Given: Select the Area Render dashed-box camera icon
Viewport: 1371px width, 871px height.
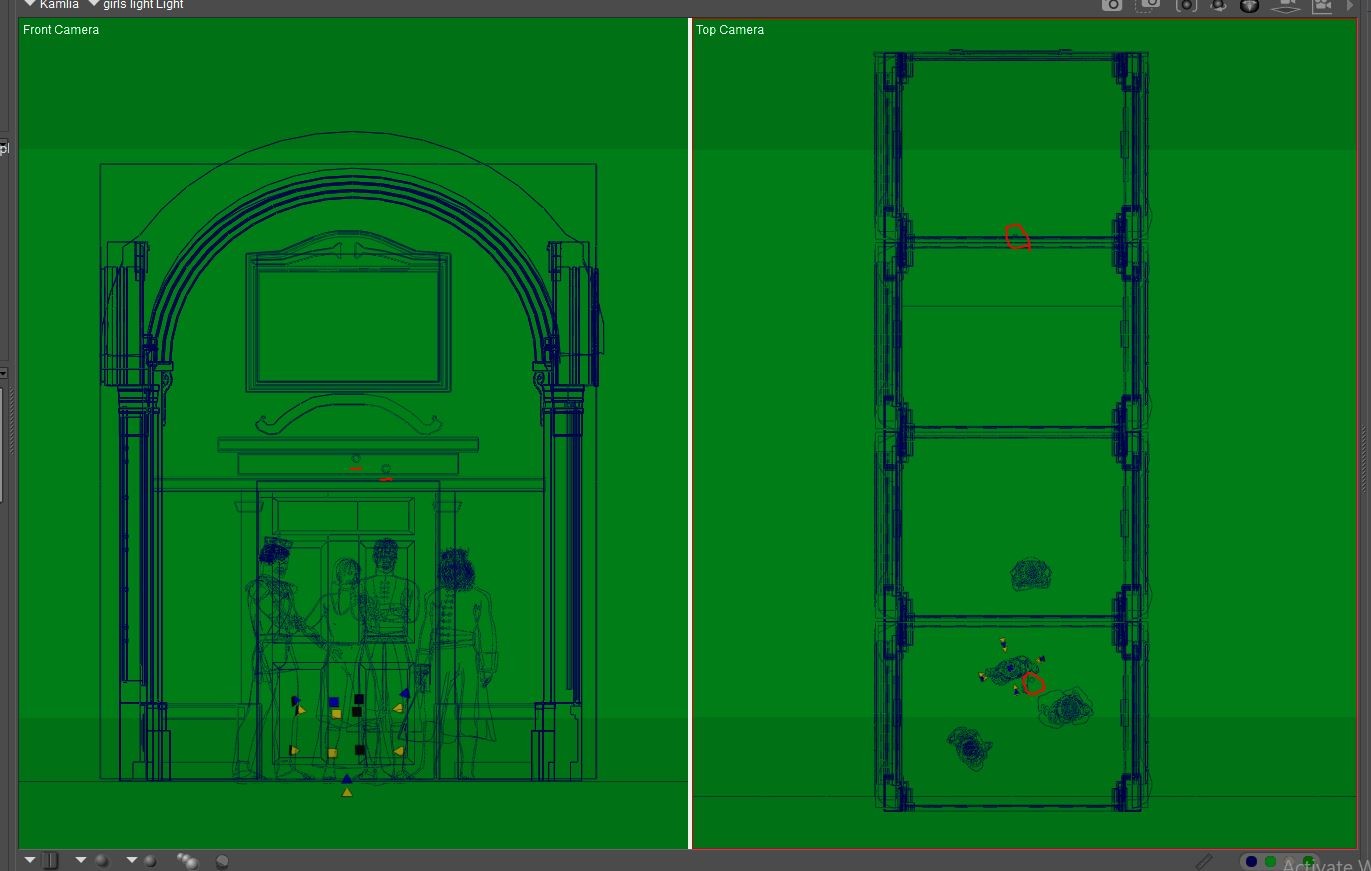Looking at the screenshot, I should [x=1150, y=5].
